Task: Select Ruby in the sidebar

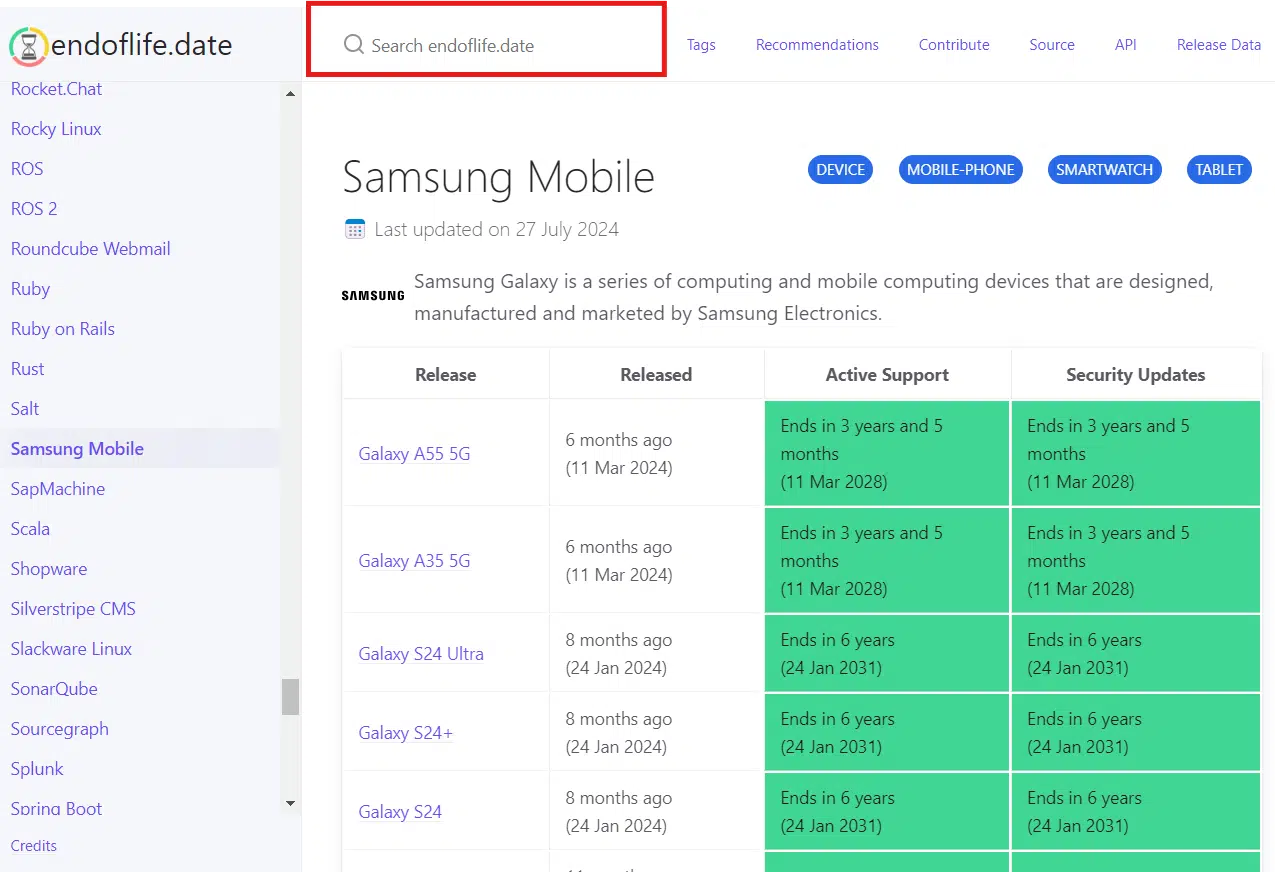Action: [30, 289]
